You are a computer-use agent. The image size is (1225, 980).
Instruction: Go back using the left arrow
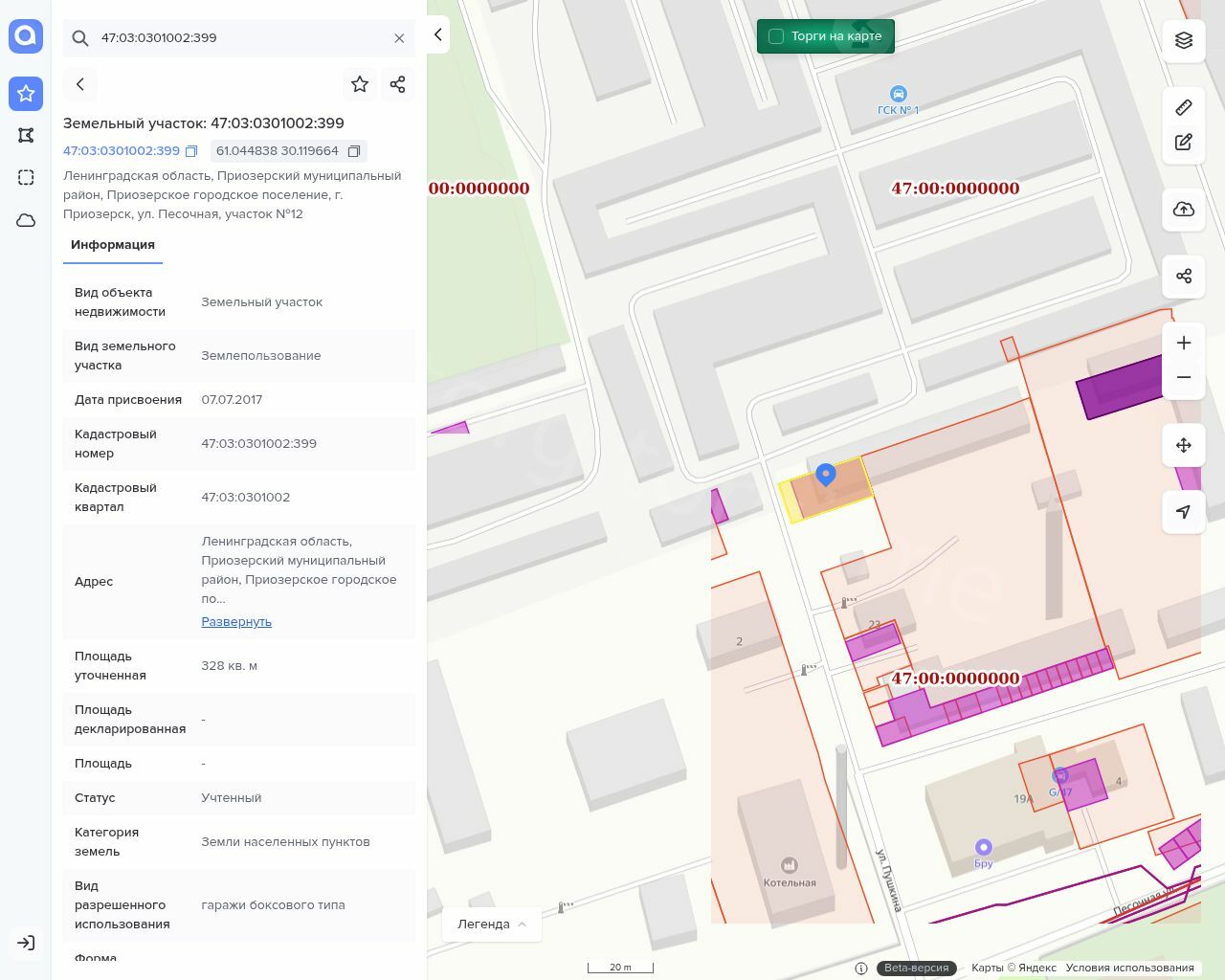tap(80, 84)
